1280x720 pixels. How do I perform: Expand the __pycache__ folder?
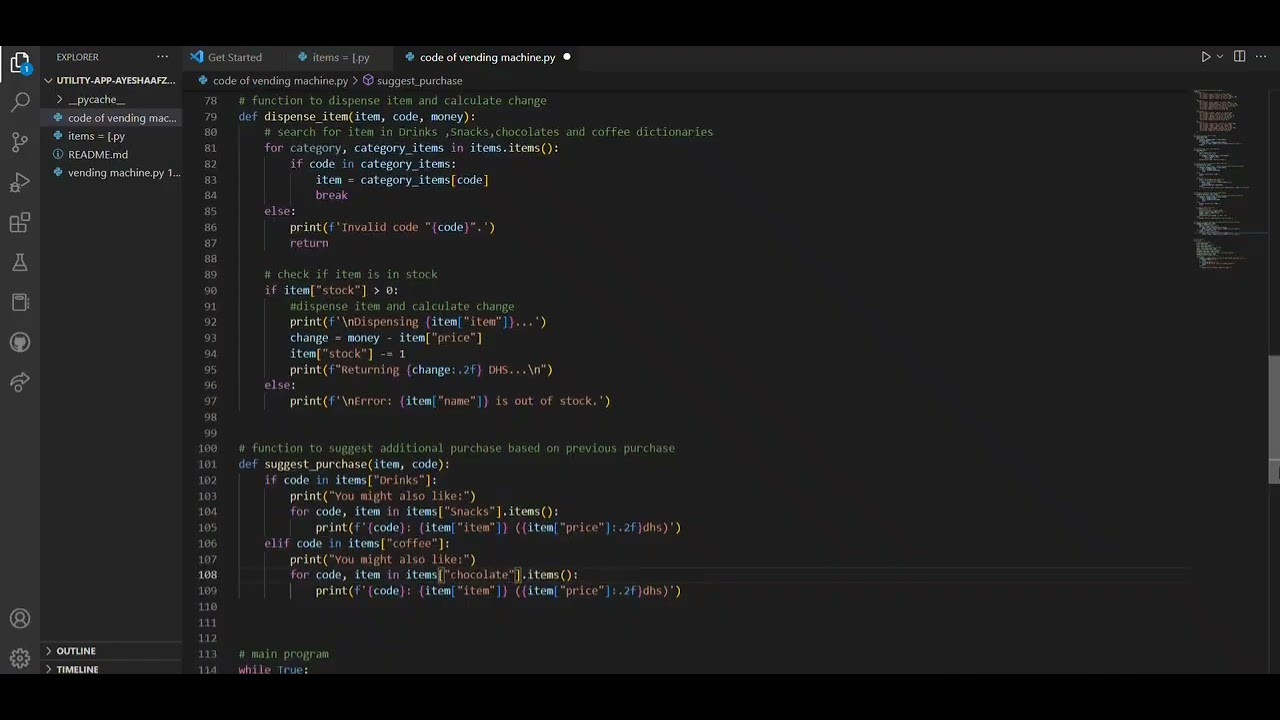[x=97, y=99]
